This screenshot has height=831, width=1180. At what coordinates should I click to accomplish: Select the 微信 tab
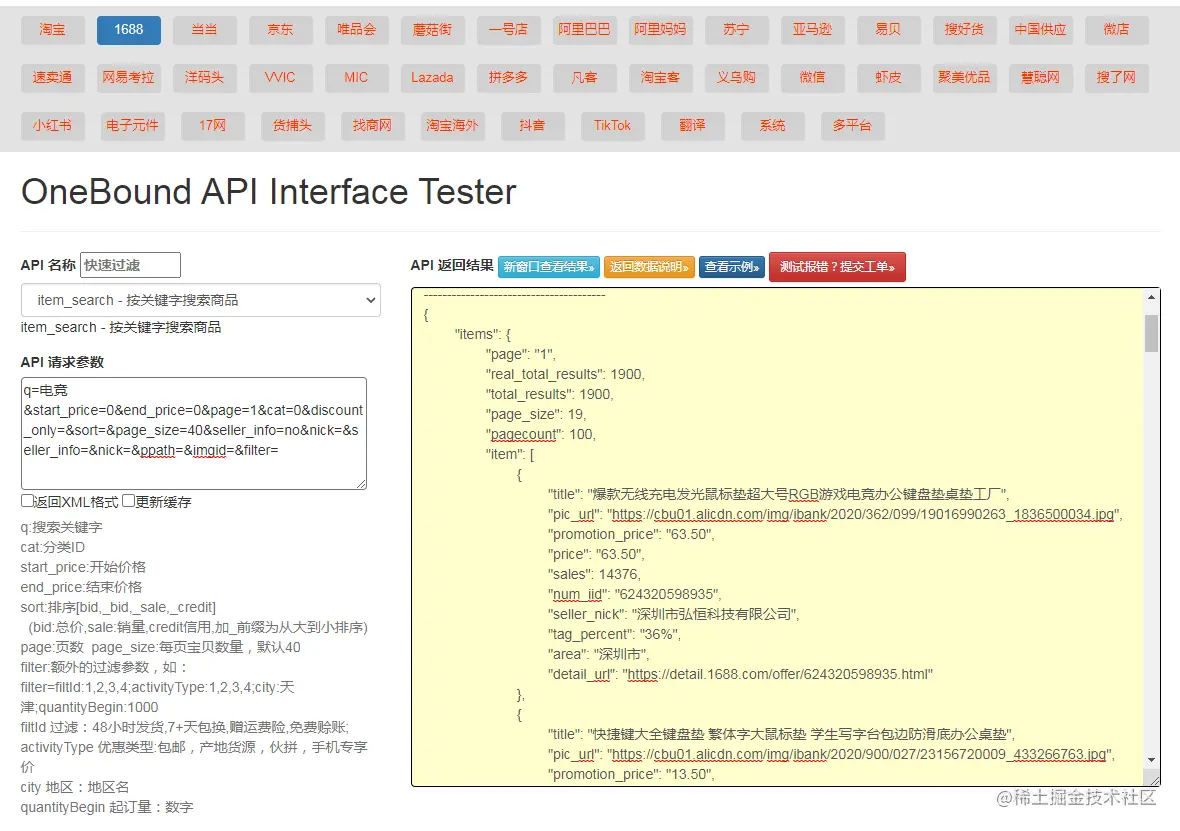pyautogui.click(x=812, y=78)
